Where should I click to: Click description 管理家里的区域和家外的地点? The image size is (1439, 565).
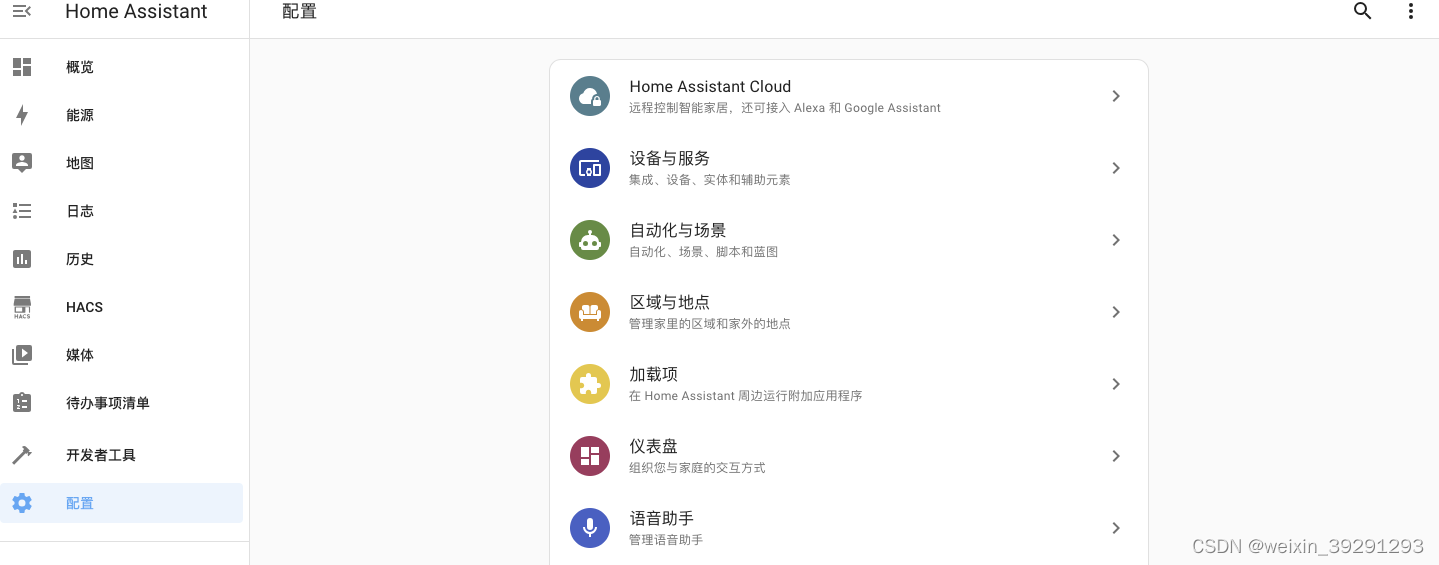[710, 324]
